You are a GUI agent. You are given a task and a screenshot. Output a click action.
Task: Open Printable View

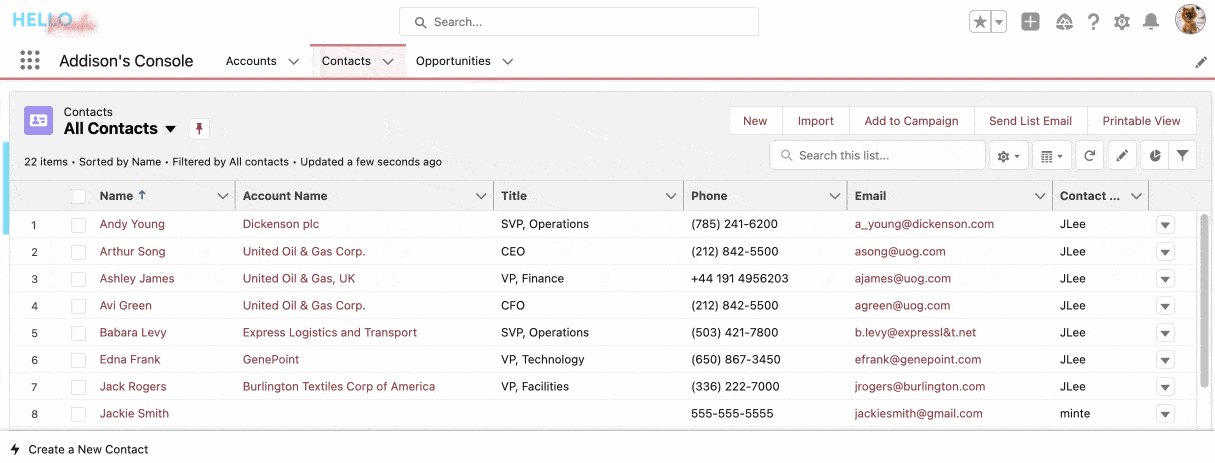1142,121
